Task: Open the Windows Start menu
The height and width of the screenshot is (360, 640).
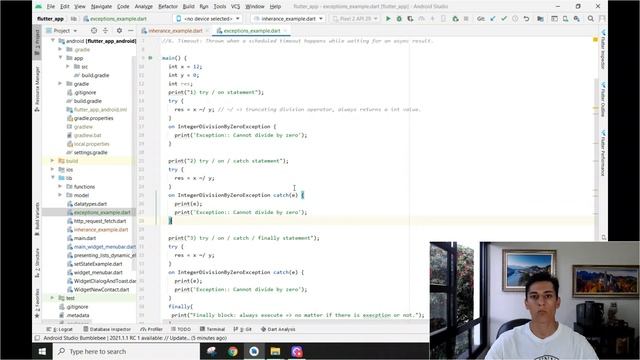Action: click(42, 351)
